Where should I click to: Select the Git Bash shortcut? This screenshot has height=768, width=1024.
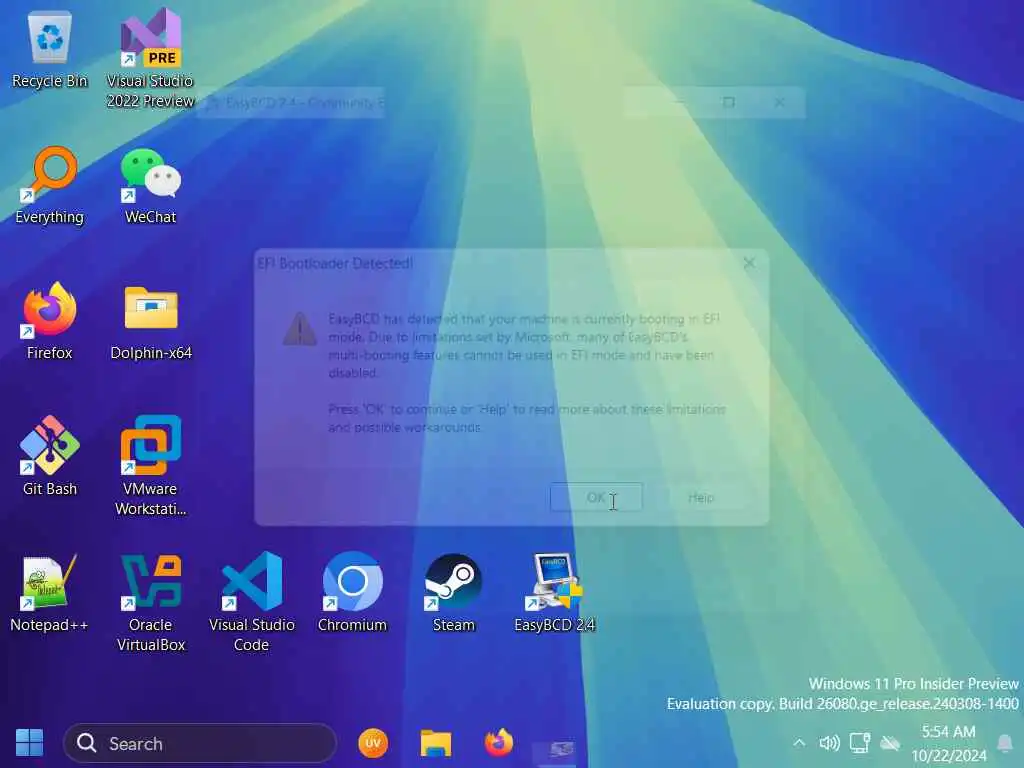(50, 456)
